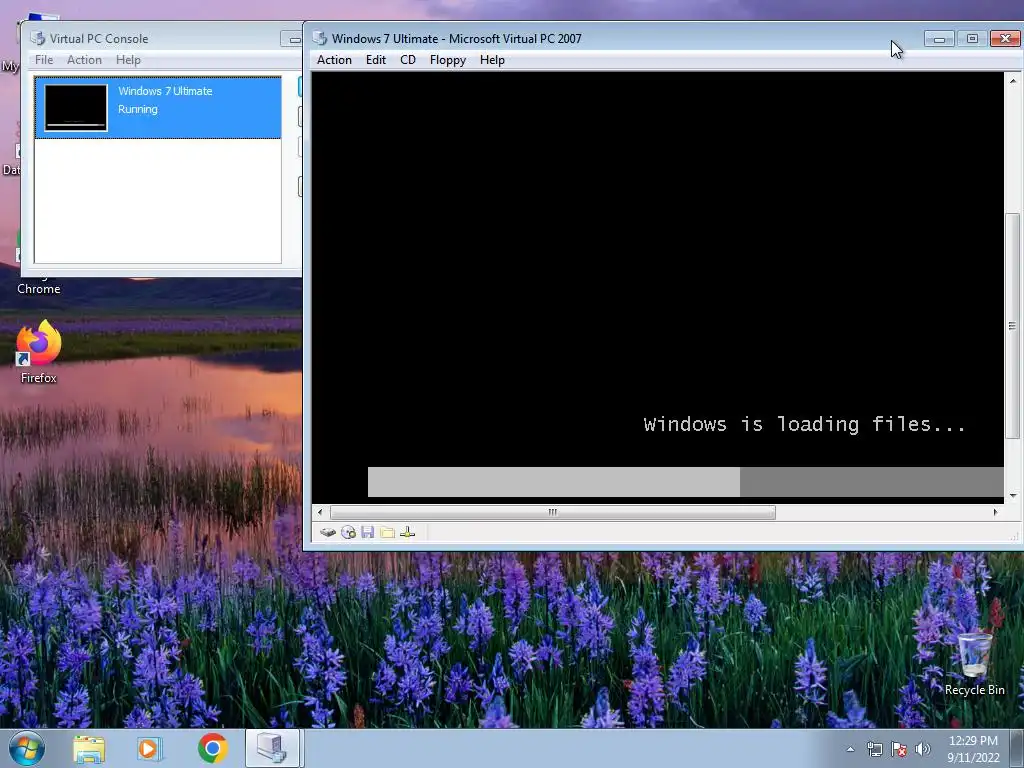The height and width of the screenshot is (768, 1024).
Task: Open the Help menu in Virtual PC Console
Action: coord(128,60)
